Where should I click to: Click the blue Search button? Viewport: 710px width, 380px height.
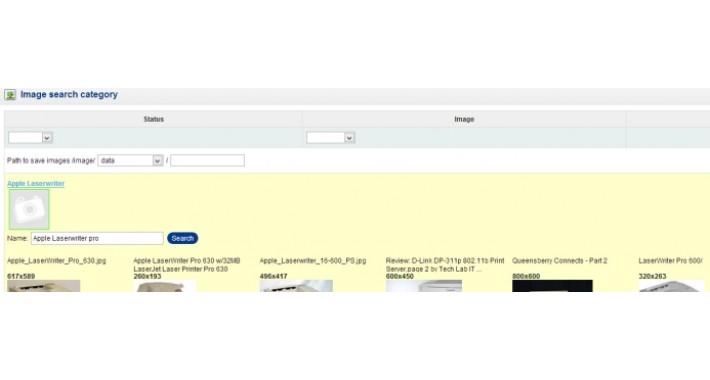182,238
